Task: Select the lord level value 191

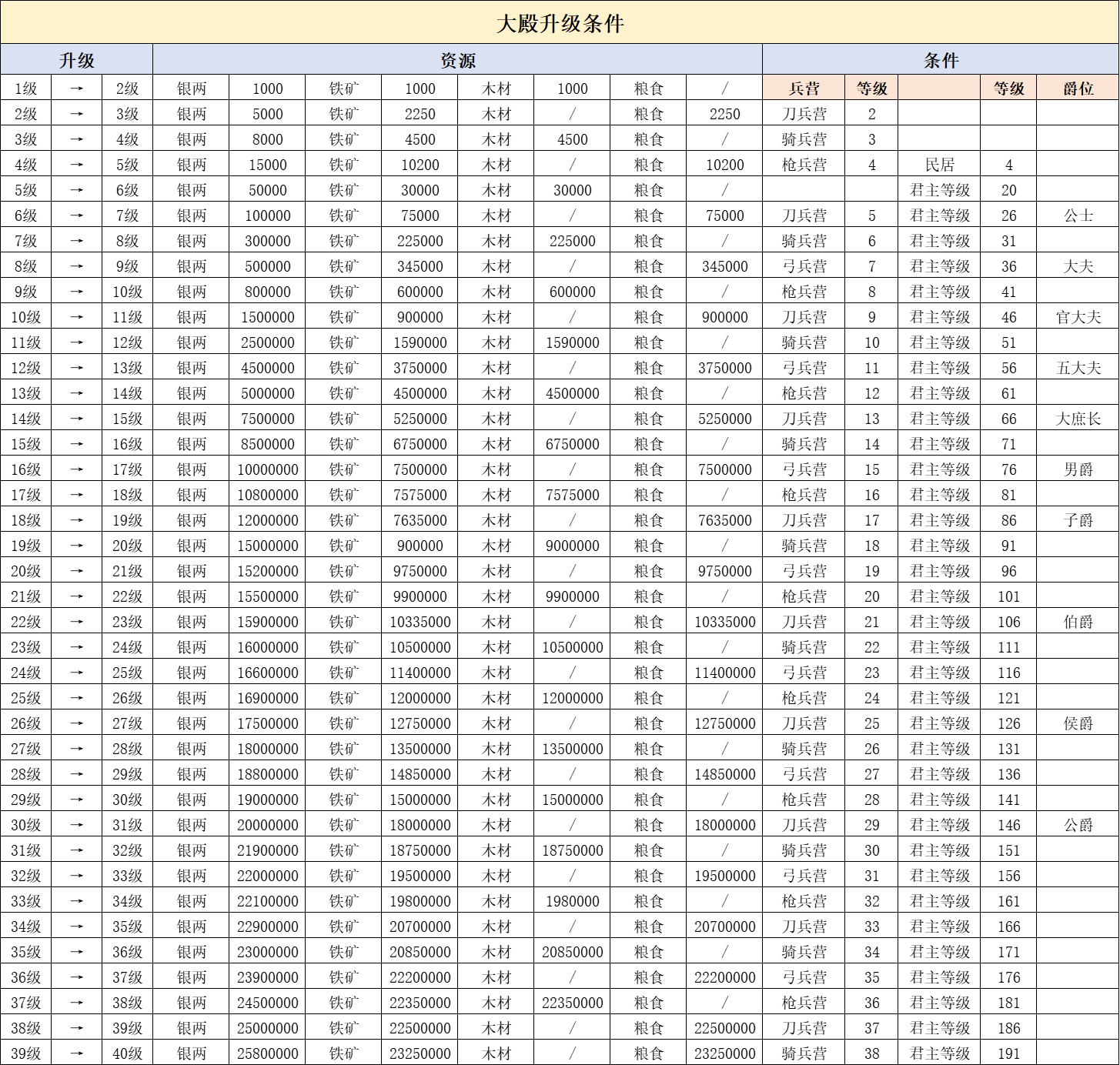Action: [x=1008, y=1053]
